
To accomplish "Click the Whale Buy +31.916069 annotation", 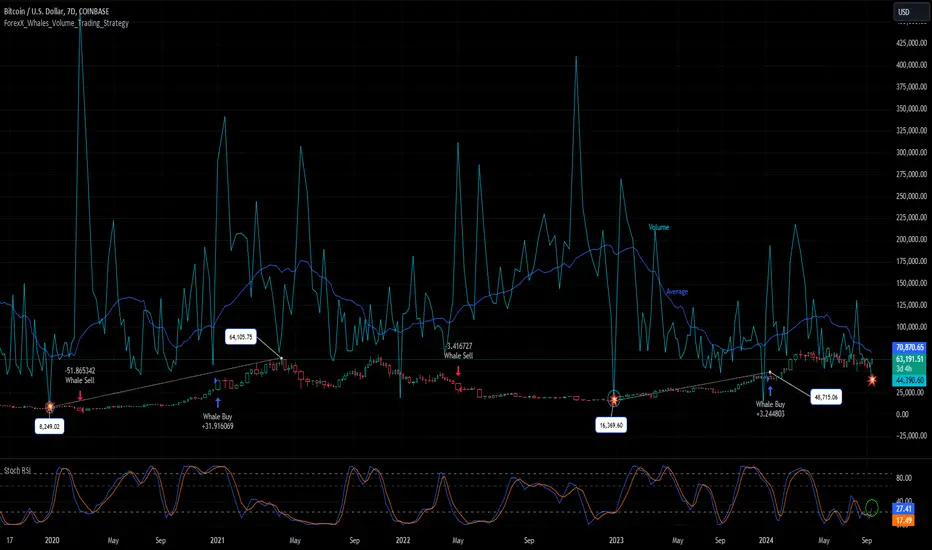I will click(218, 422).
